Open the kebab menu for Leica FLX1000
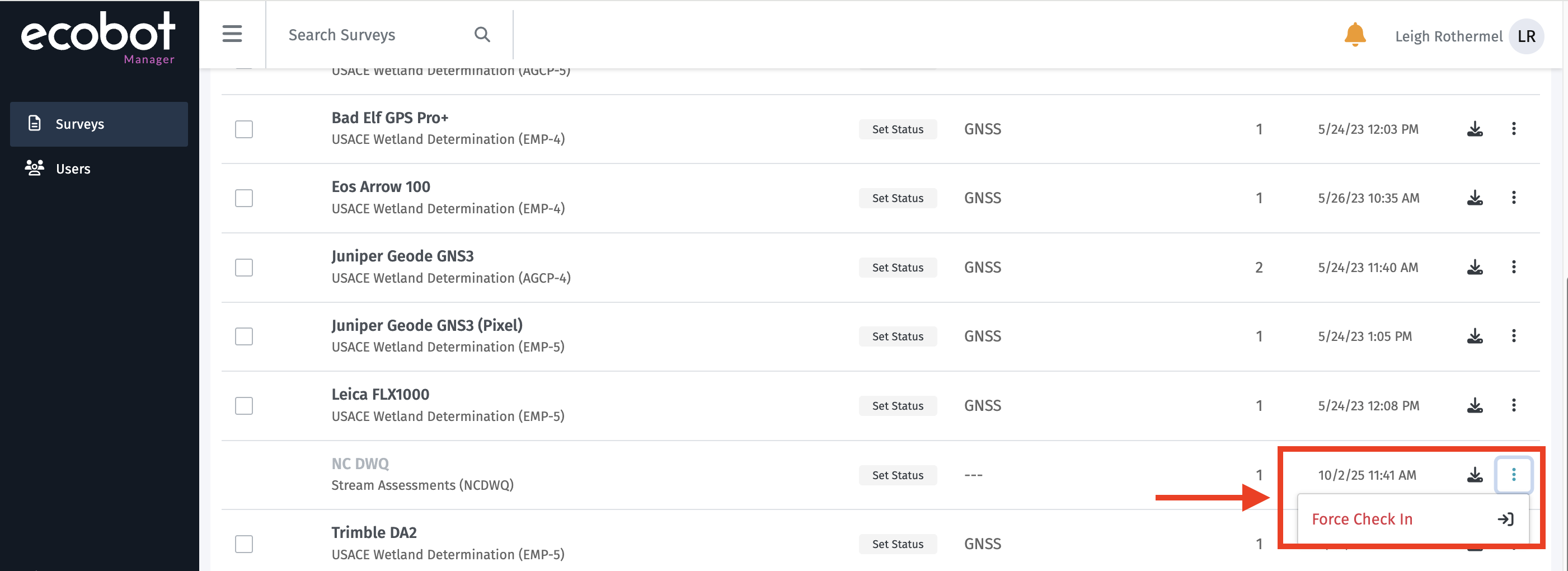1568x571 pixels. [x=1515, y=405]
